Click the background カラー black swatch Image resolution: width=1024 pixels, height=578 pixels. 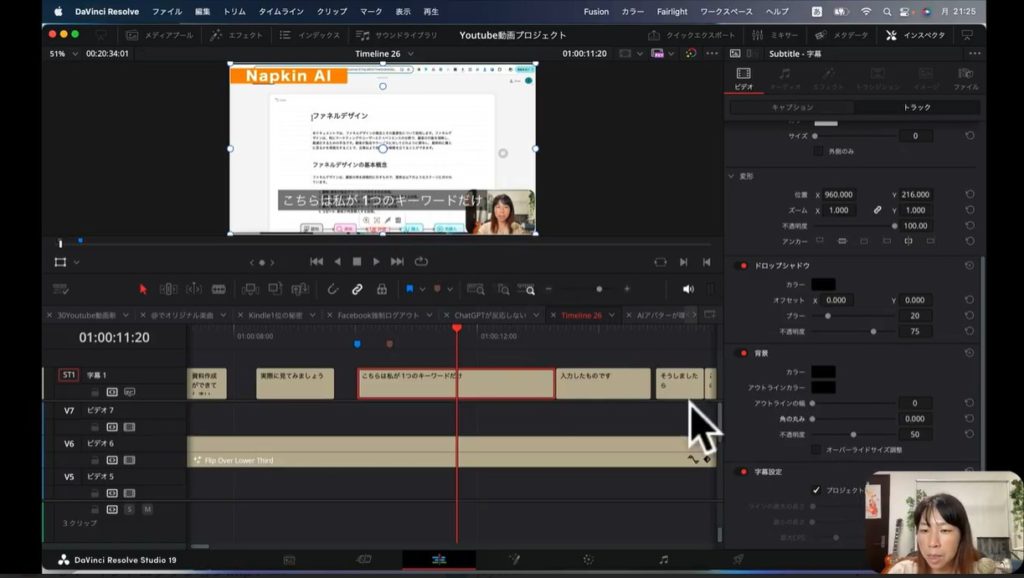pos(823,371)
